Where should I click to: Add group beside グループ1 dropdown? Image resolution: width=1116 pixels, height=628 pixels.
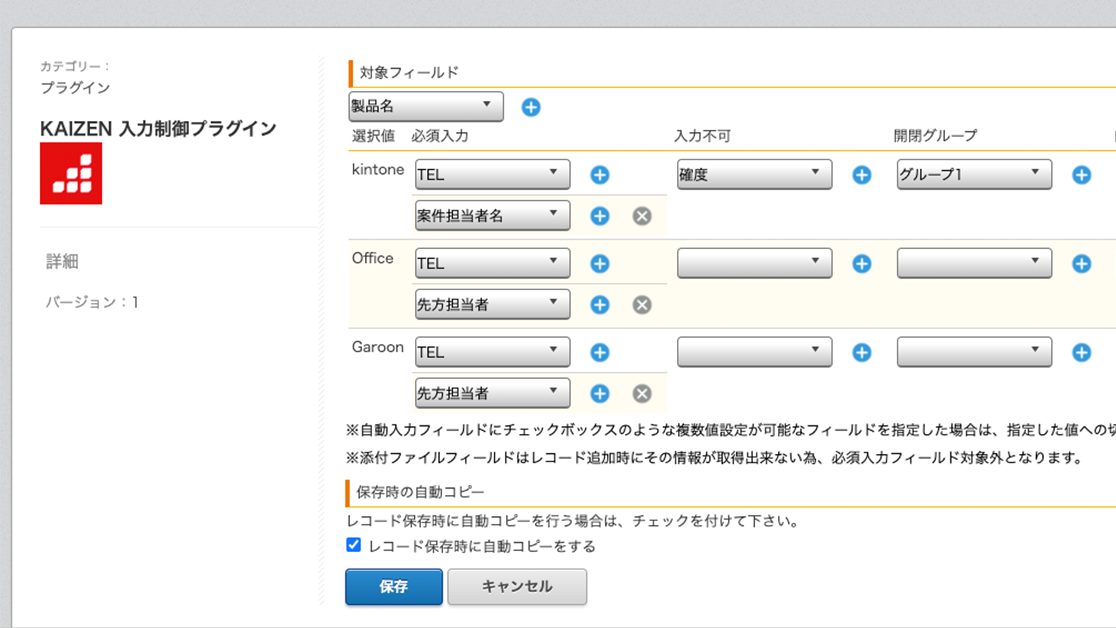1082,174
